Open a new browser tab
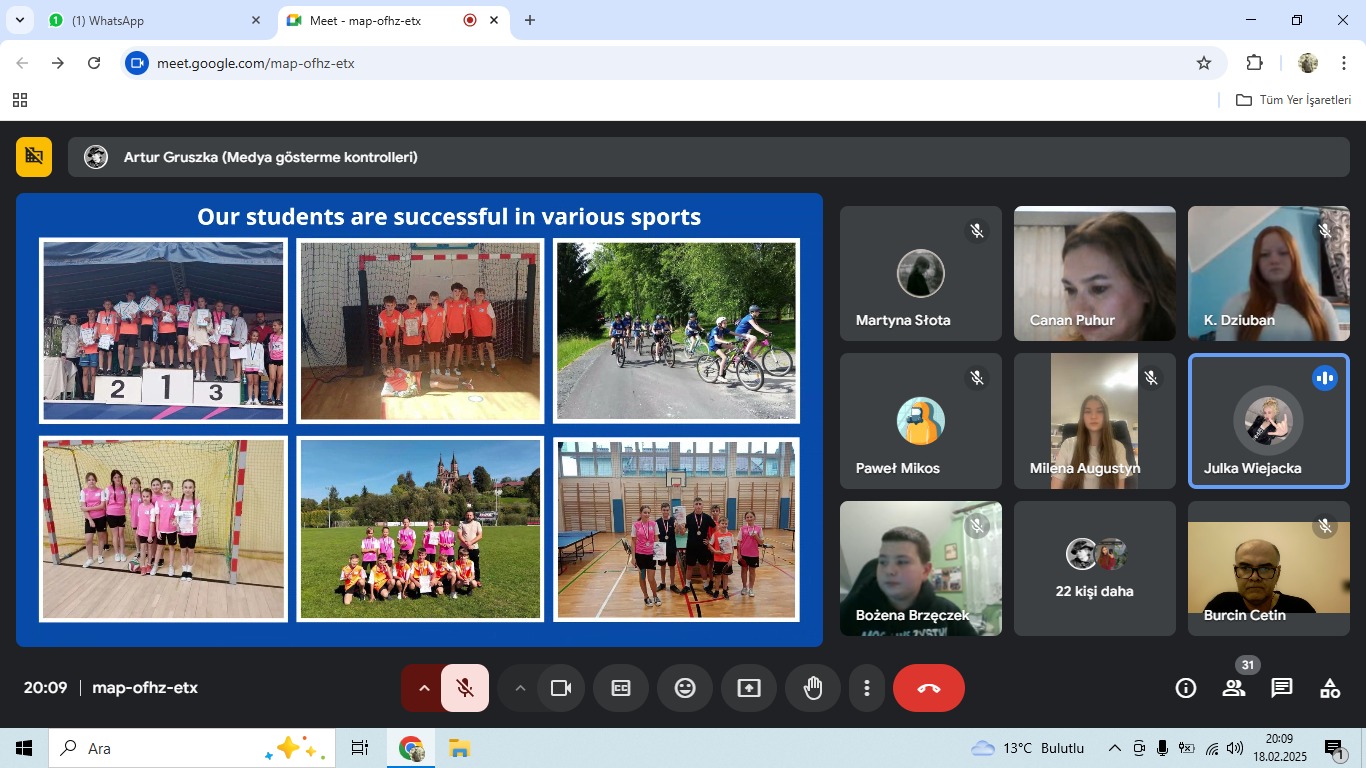This screenshot has height=768, width=1366. [530, 21]
